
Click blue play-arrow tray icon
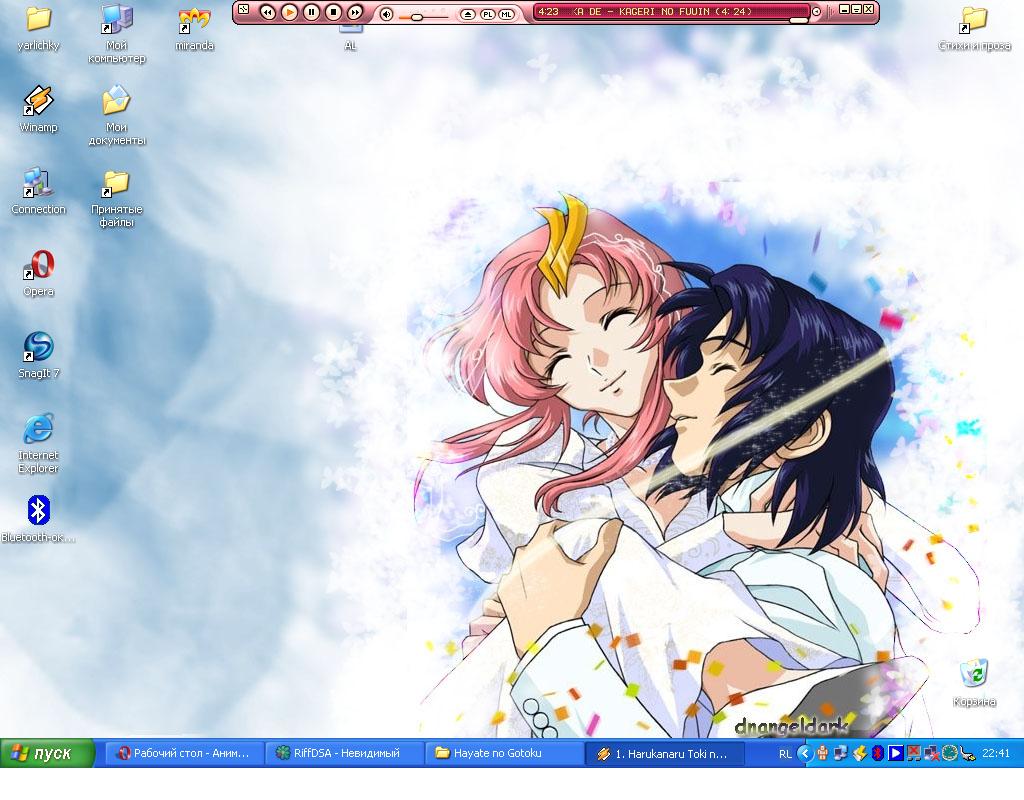[x=895, y=753]
